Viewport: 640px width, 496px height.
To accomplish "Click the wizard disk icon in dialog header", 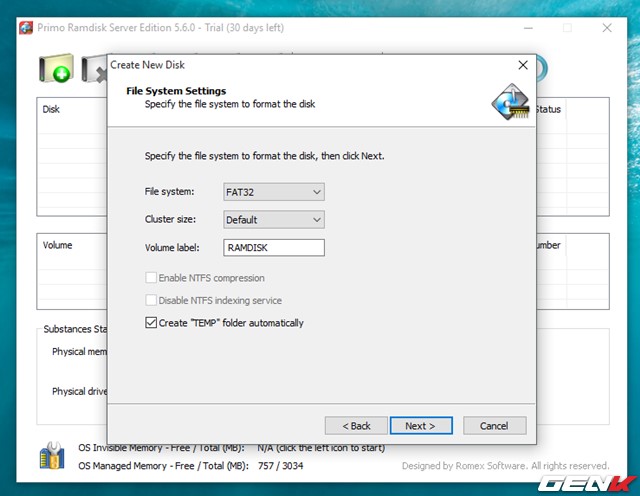I will [510, 102].
